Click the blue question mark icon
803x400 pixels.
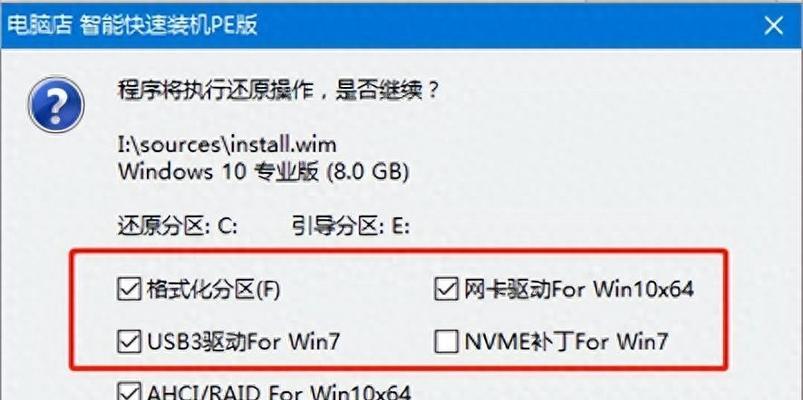(56, 106)
